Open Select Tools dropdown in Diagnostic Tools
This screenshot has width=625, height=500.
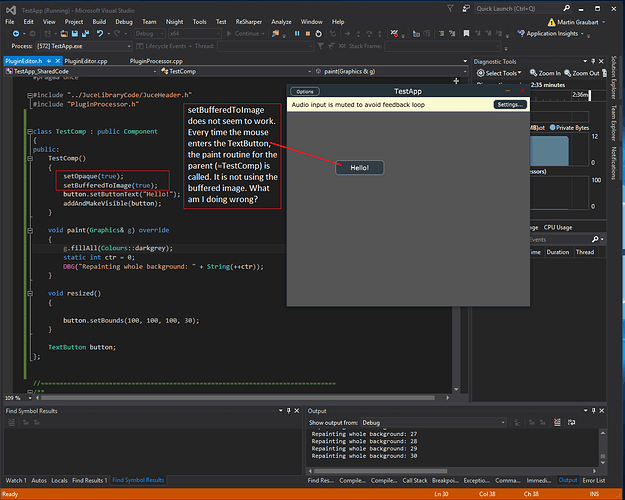pyautogui.click(x=499, y=73)
